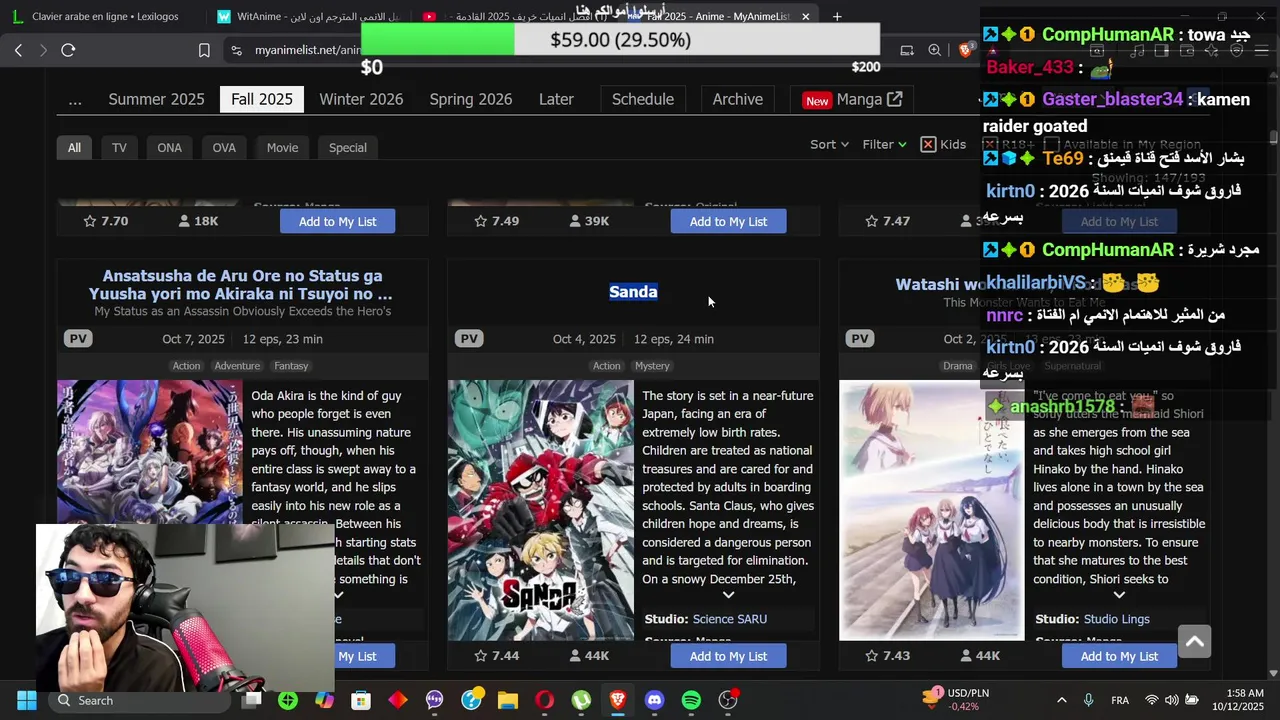This screenshot has height=720, width=1280.
Task: Click the taskbar Search box
Action: tap(140, 700)
